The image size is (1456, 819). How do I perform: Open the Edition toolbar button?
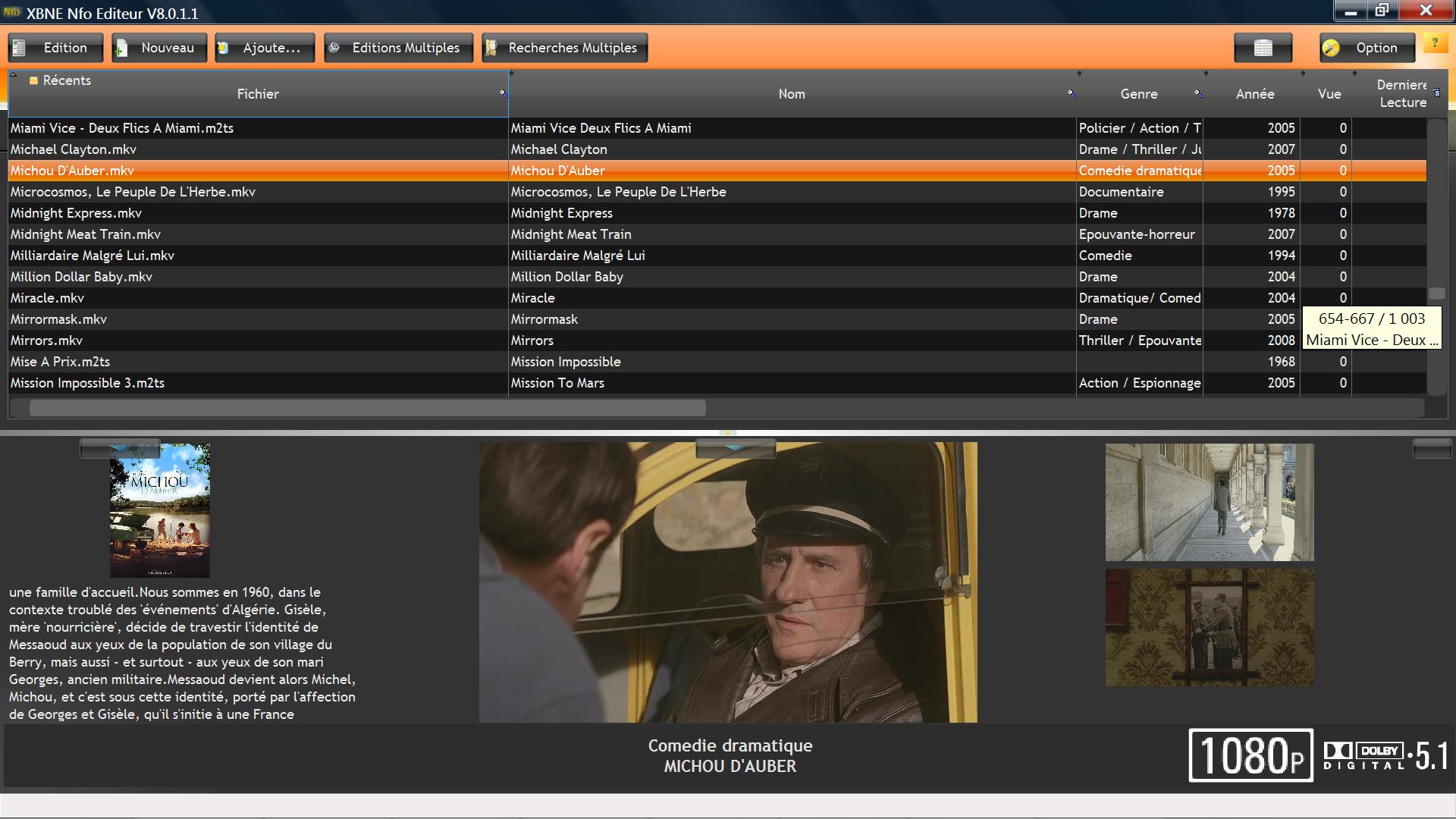pyautogui.click(x=55, y=48)
